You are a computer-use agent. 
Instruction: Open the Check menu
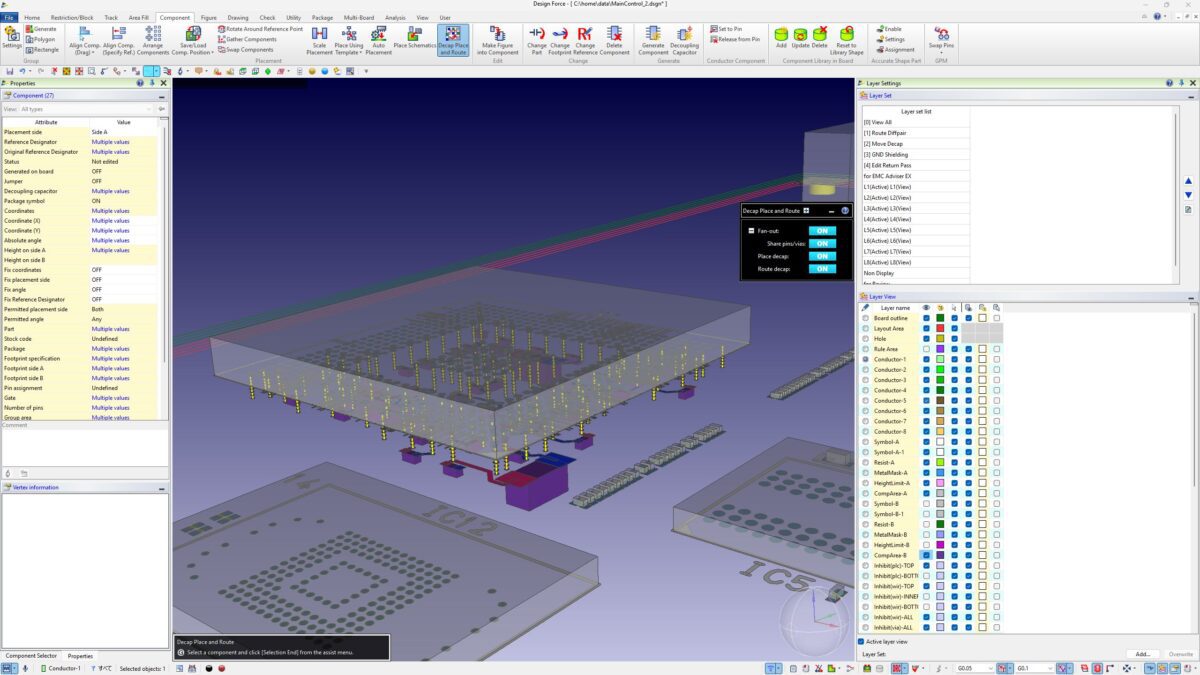[267, 17]
